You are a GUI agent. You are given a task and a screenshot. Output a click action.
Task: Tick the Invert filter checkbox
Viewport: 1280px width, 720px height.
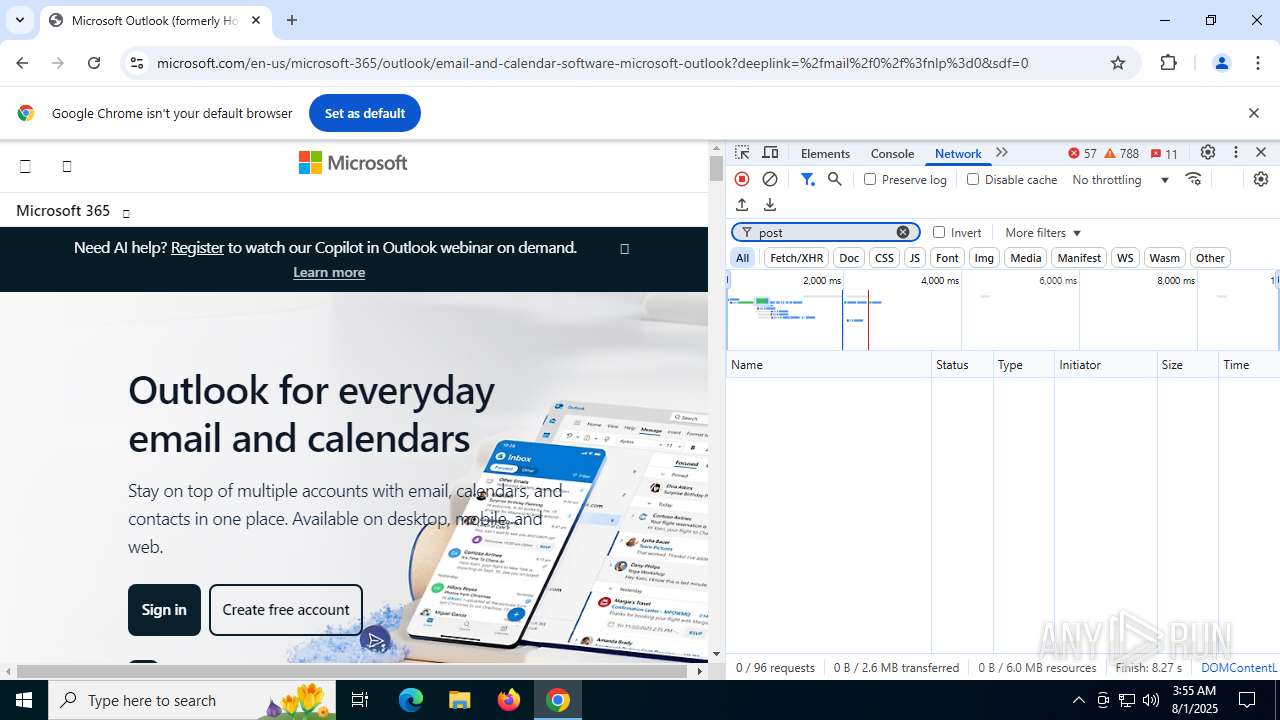point(939,232)
